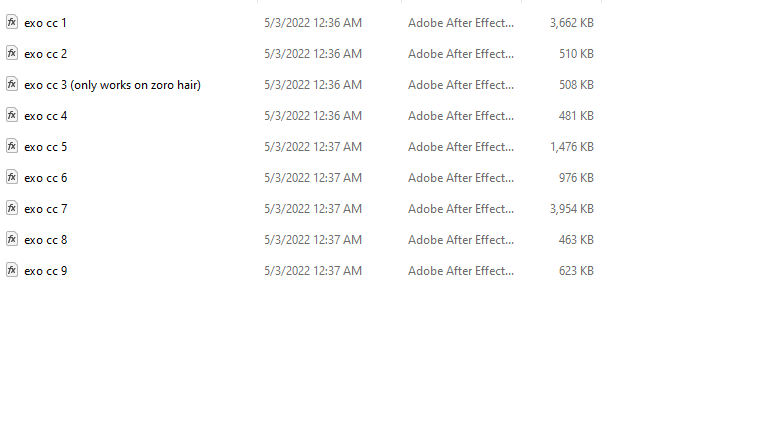Select the file named exo cc 2
This screenshot has height=432, width=760.
pos(46,54)
